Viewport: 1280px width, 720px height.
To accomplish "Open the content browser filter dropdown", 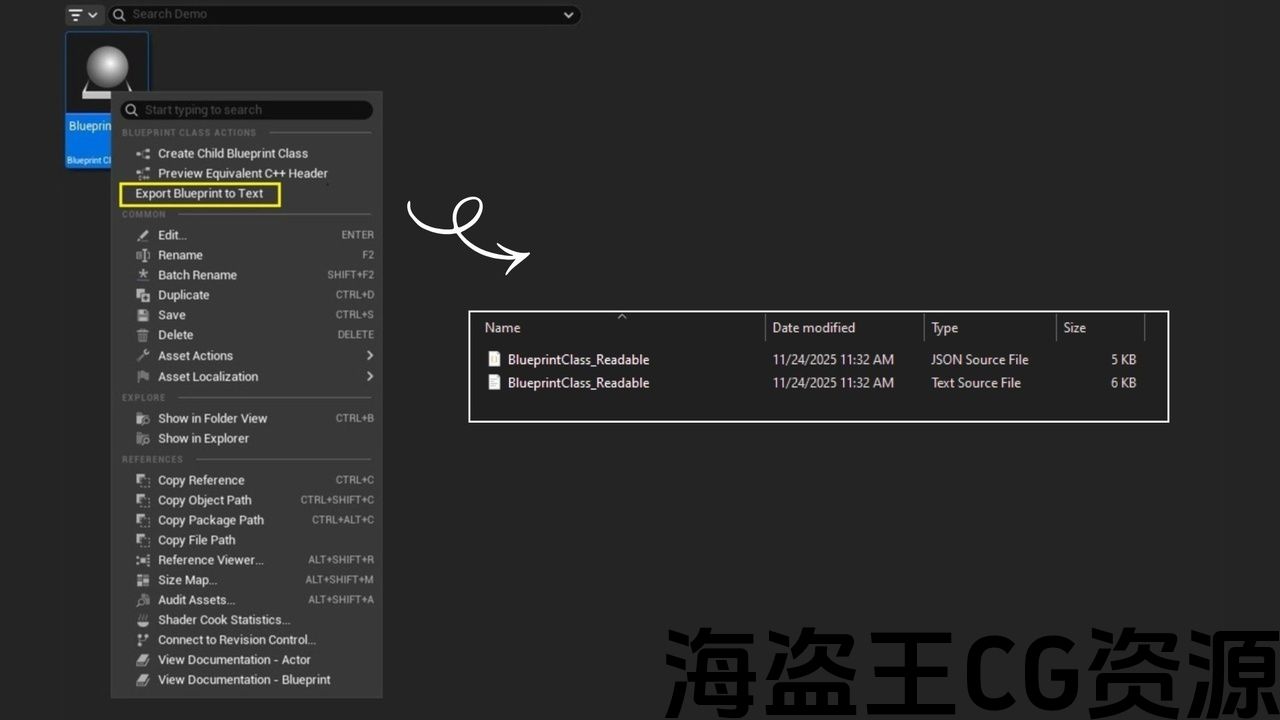I will pos(83,15).
